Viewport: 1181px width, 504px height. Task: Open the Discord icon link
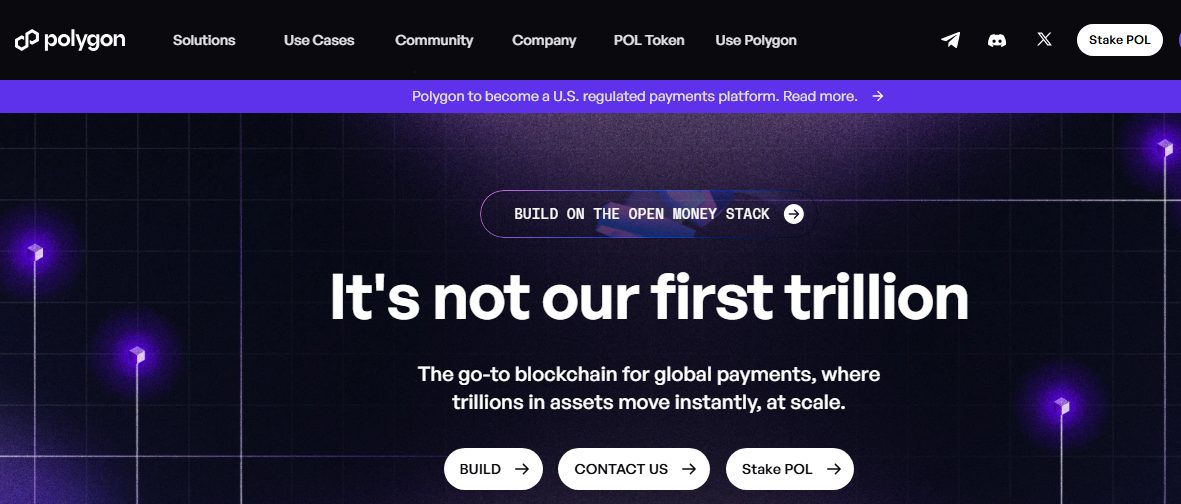(997, 40)
